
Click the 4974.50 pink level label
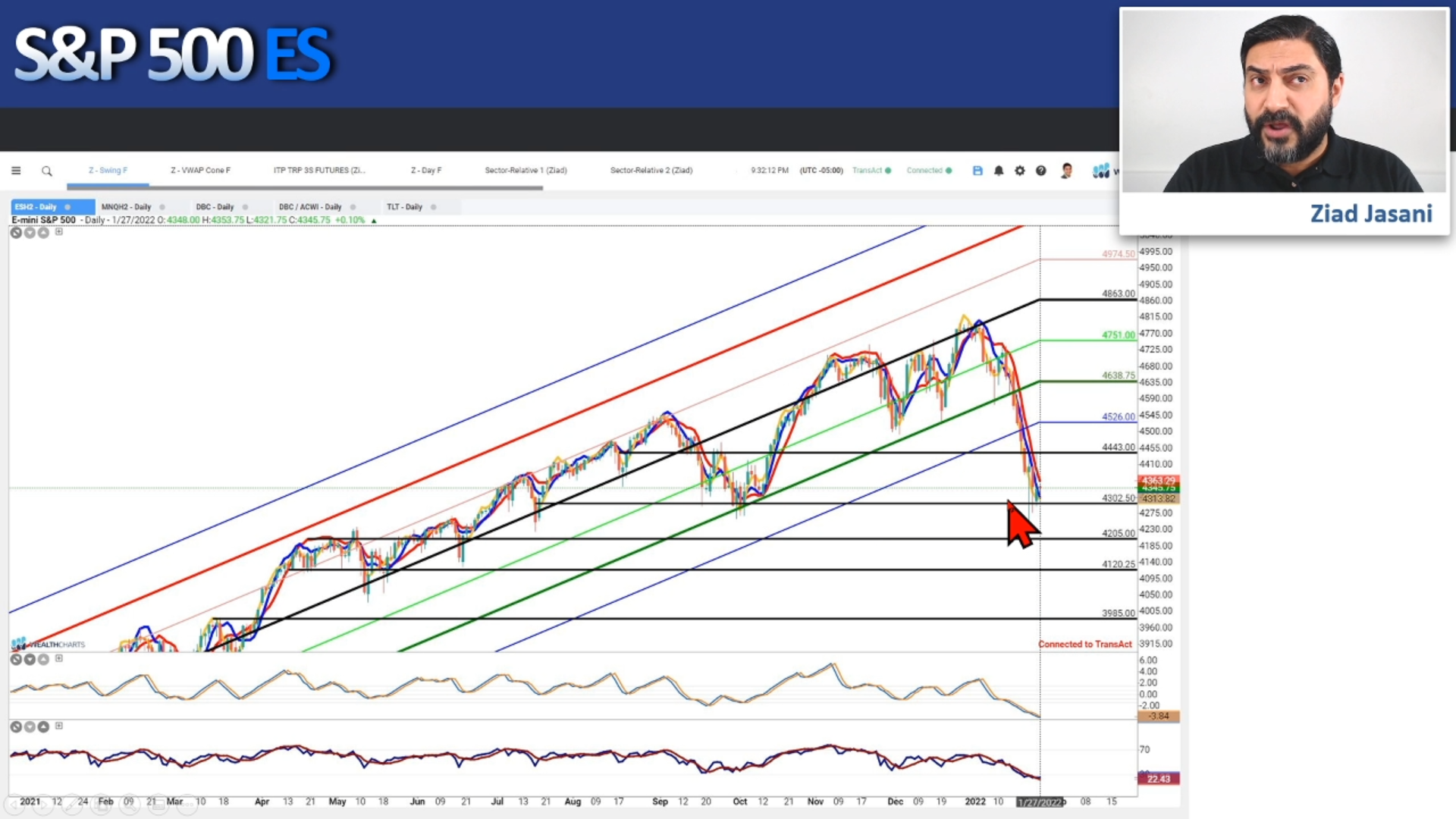coord(1119,254)
